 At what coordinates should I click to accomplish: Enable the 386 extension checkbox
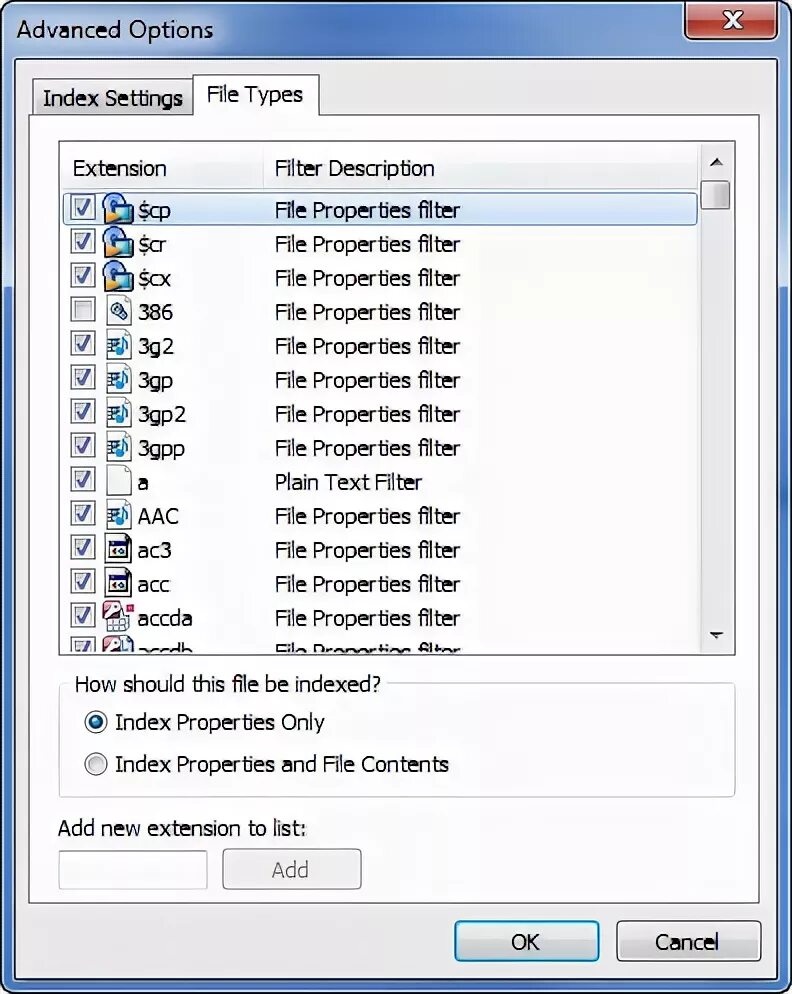coord(84,311)
